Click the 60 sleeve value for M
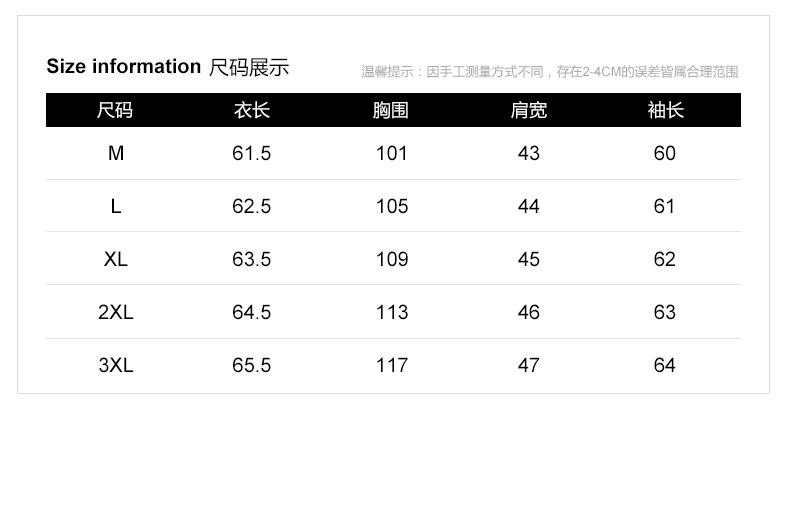 pos(665,153)
